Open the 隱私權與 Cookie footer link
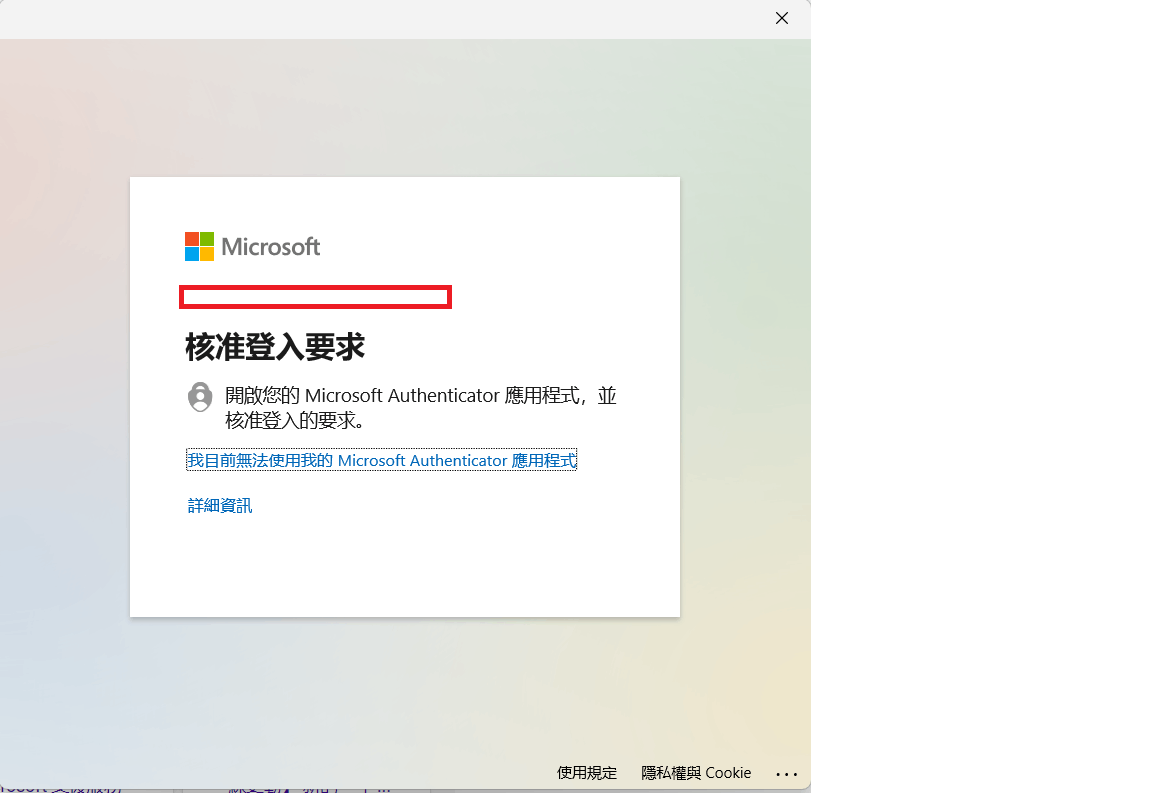This screenshot has width=1152, height=793. click(696, 772)
